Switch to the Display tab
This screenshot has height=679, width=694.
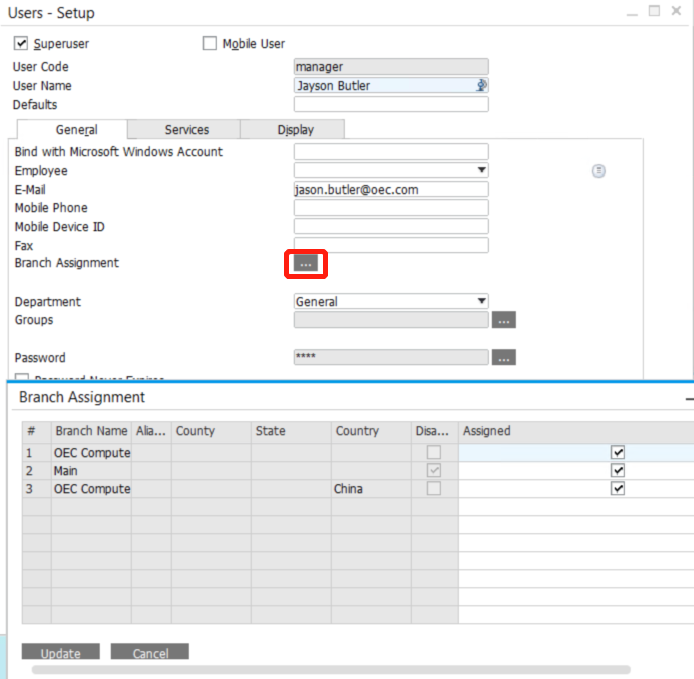tap(295, 130)
